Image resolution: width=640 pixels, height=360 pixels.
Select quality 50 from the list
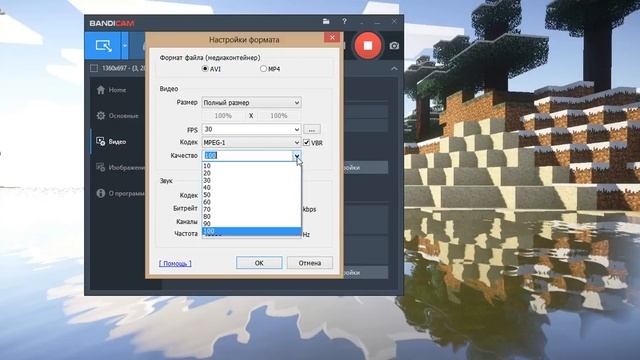tap(251, 195)
